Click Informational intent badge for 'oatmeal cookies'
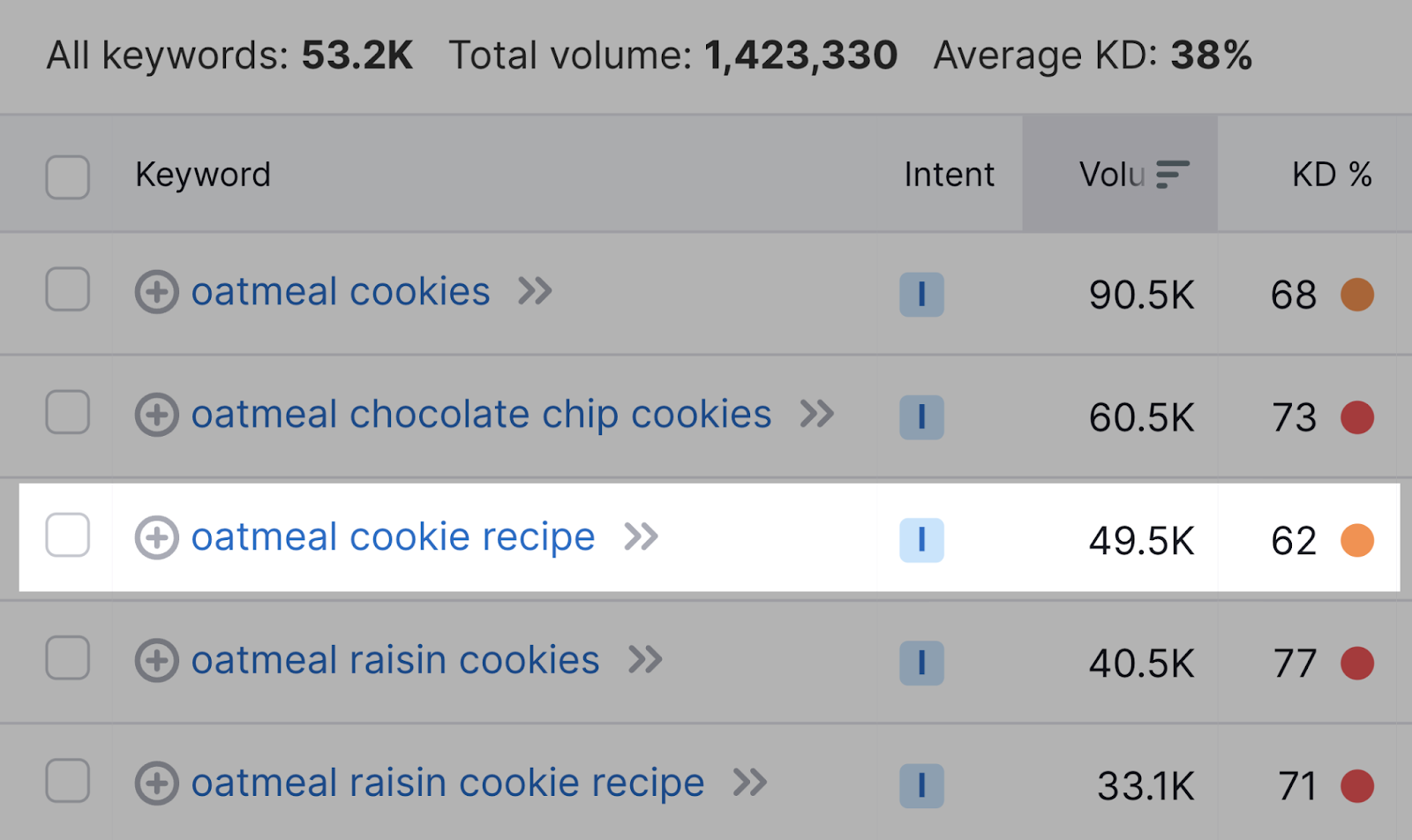The image size is (1412, 840). [x=921, y=294]
